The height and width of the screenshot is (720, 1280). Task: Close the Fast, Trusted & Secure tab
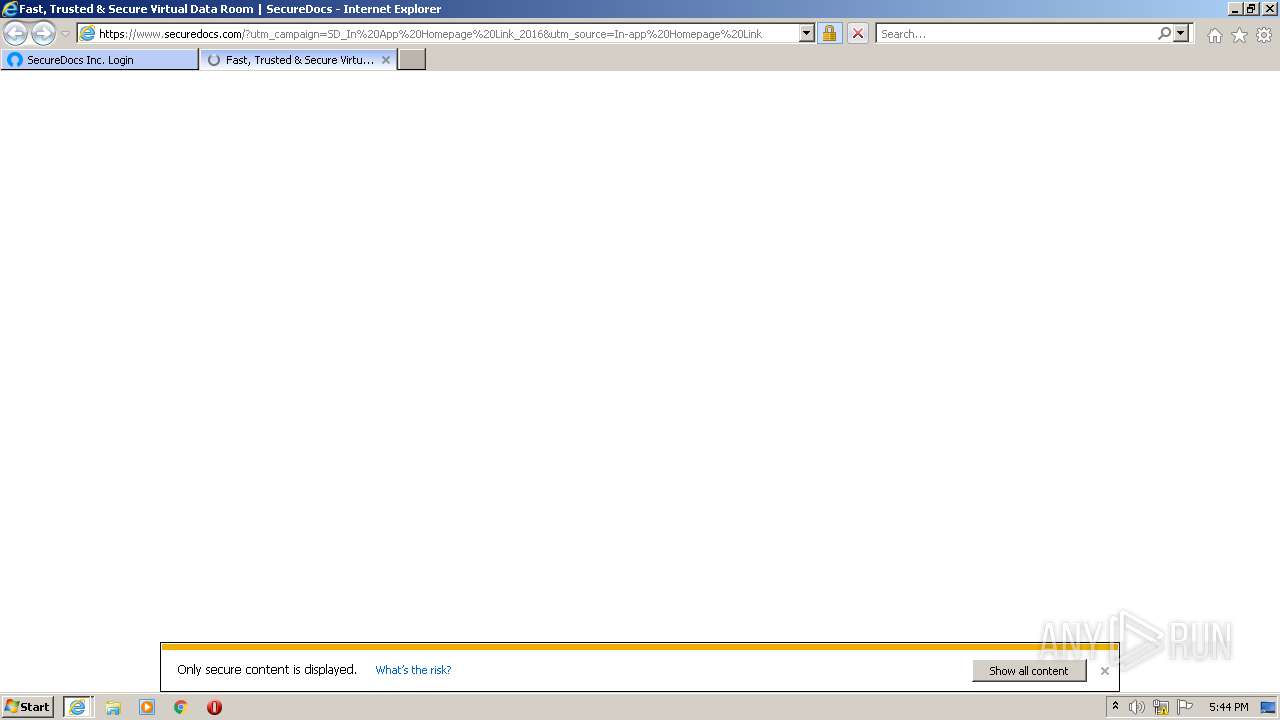click(386, 60)
